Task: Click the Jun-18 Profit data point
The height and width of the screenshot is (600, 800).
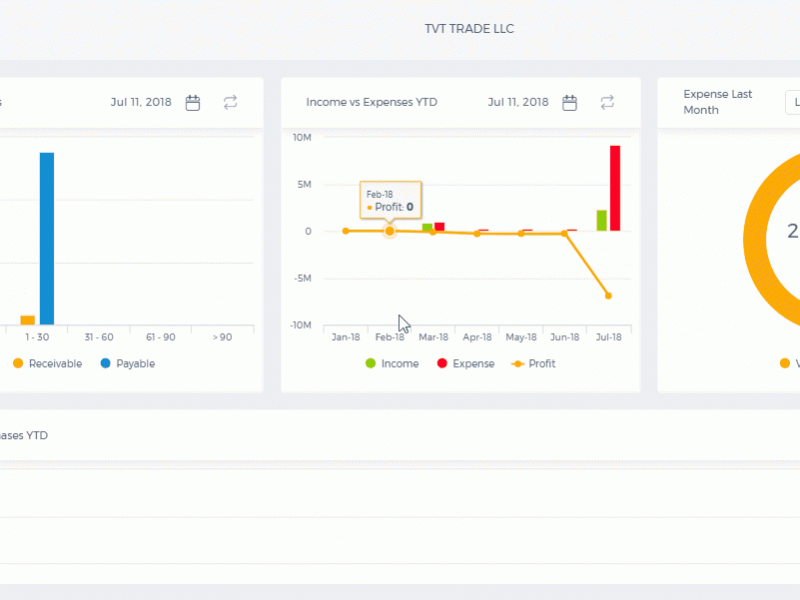Action: pos(564,234)
